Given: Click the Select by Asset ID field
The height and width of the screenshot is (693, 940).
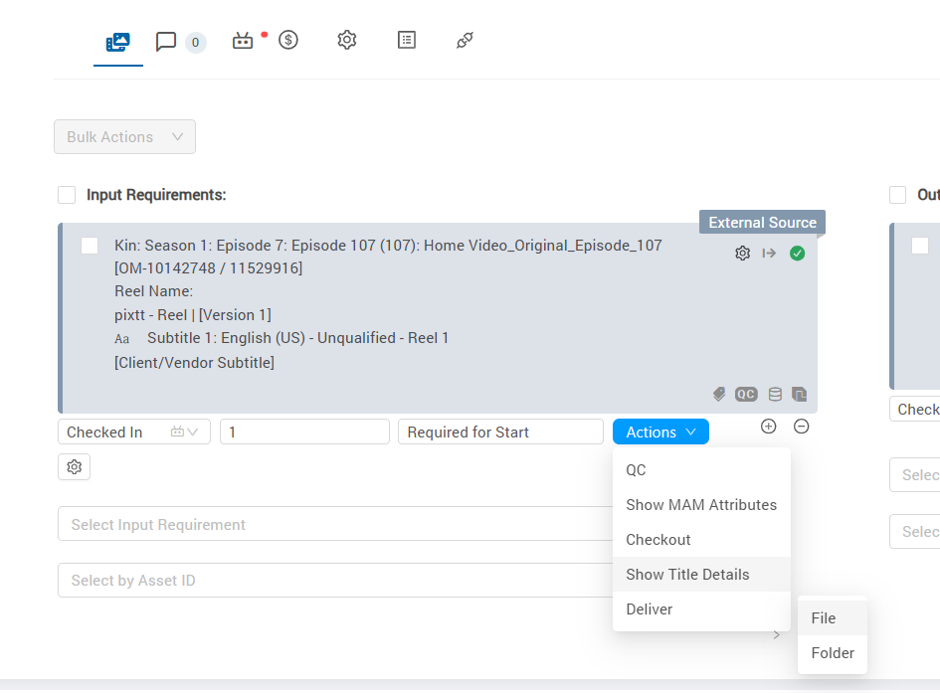Looking at the screenshot, I should pyautogui.click(x=336, y=580).
